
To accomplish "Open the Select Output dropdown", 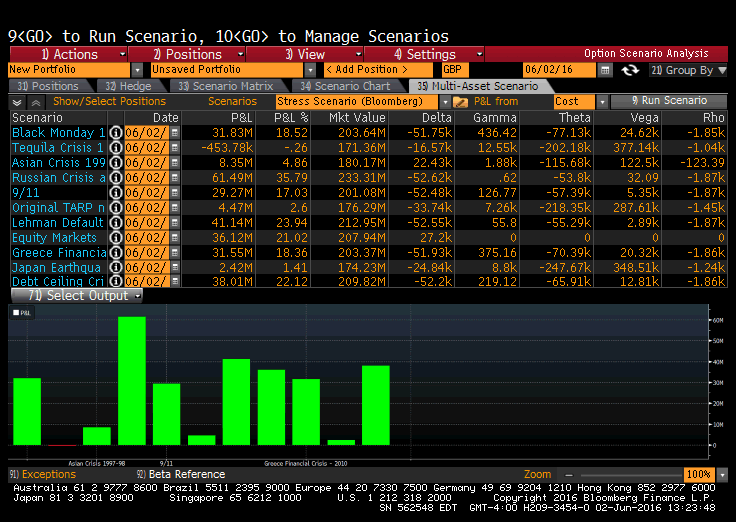I will (76, 296).
